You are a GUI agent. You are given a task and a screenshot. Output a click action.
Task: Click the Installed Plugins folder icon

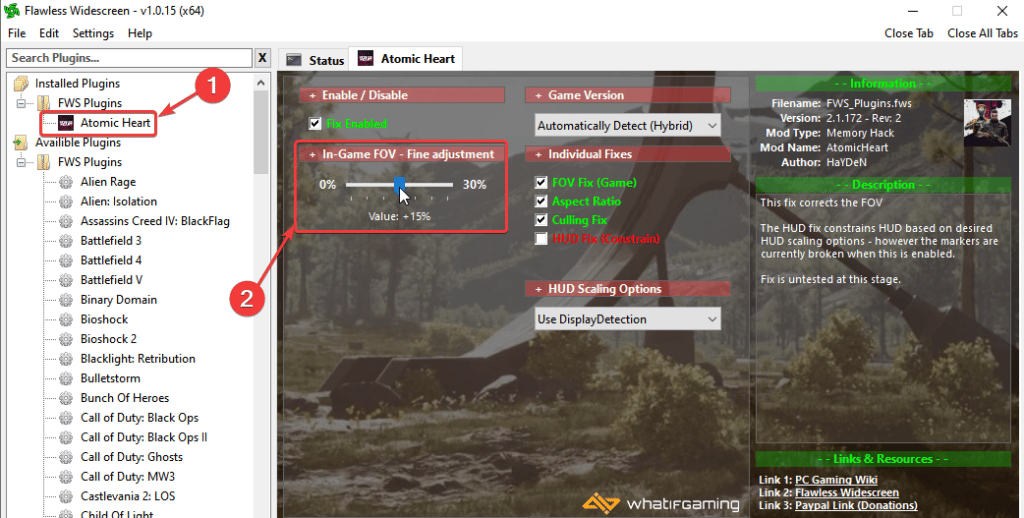[21, 84]
